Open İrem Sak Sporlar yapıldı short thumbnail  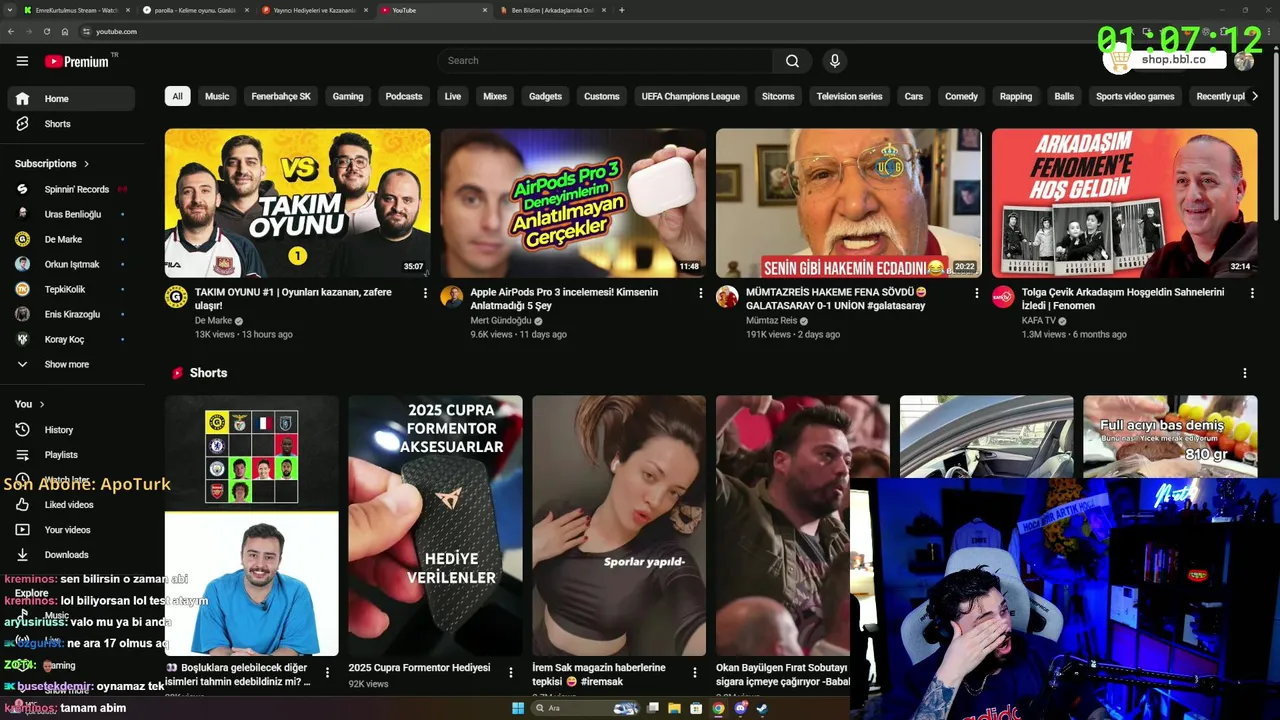pyautogui.click(x=619, y=526)
